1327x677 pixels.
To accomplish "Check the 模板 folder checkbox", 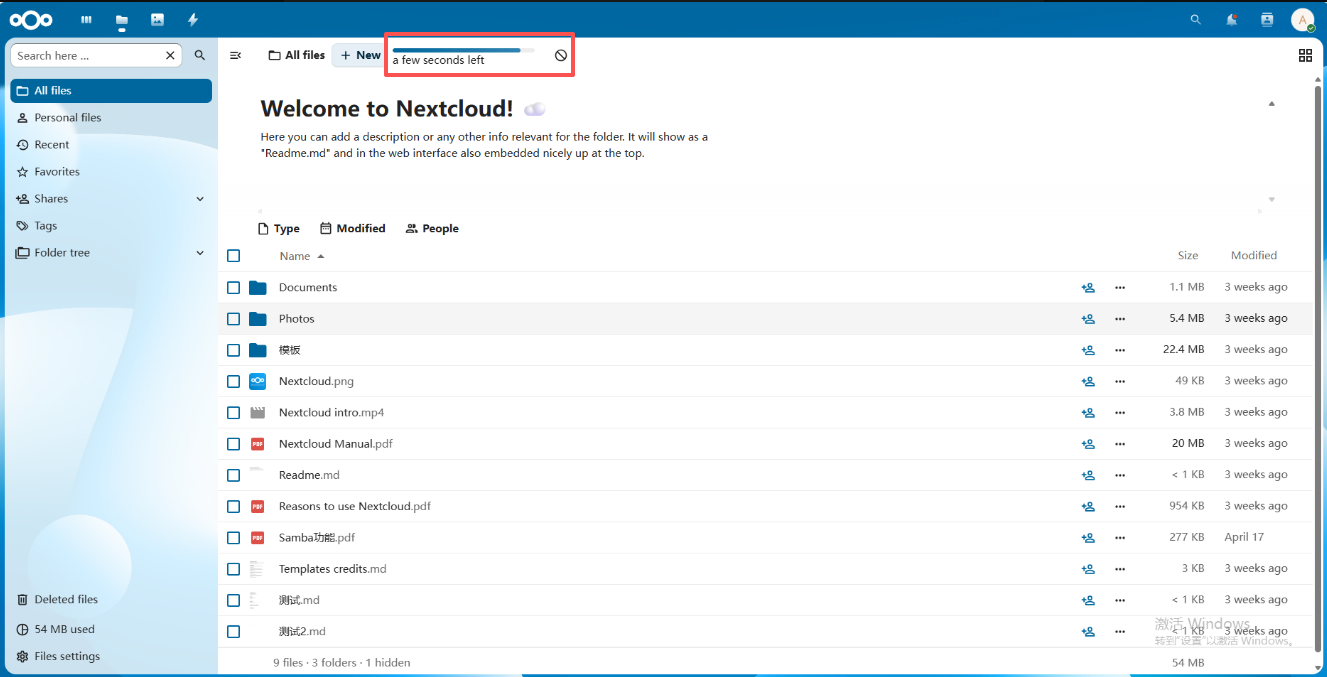I will 233,350.
